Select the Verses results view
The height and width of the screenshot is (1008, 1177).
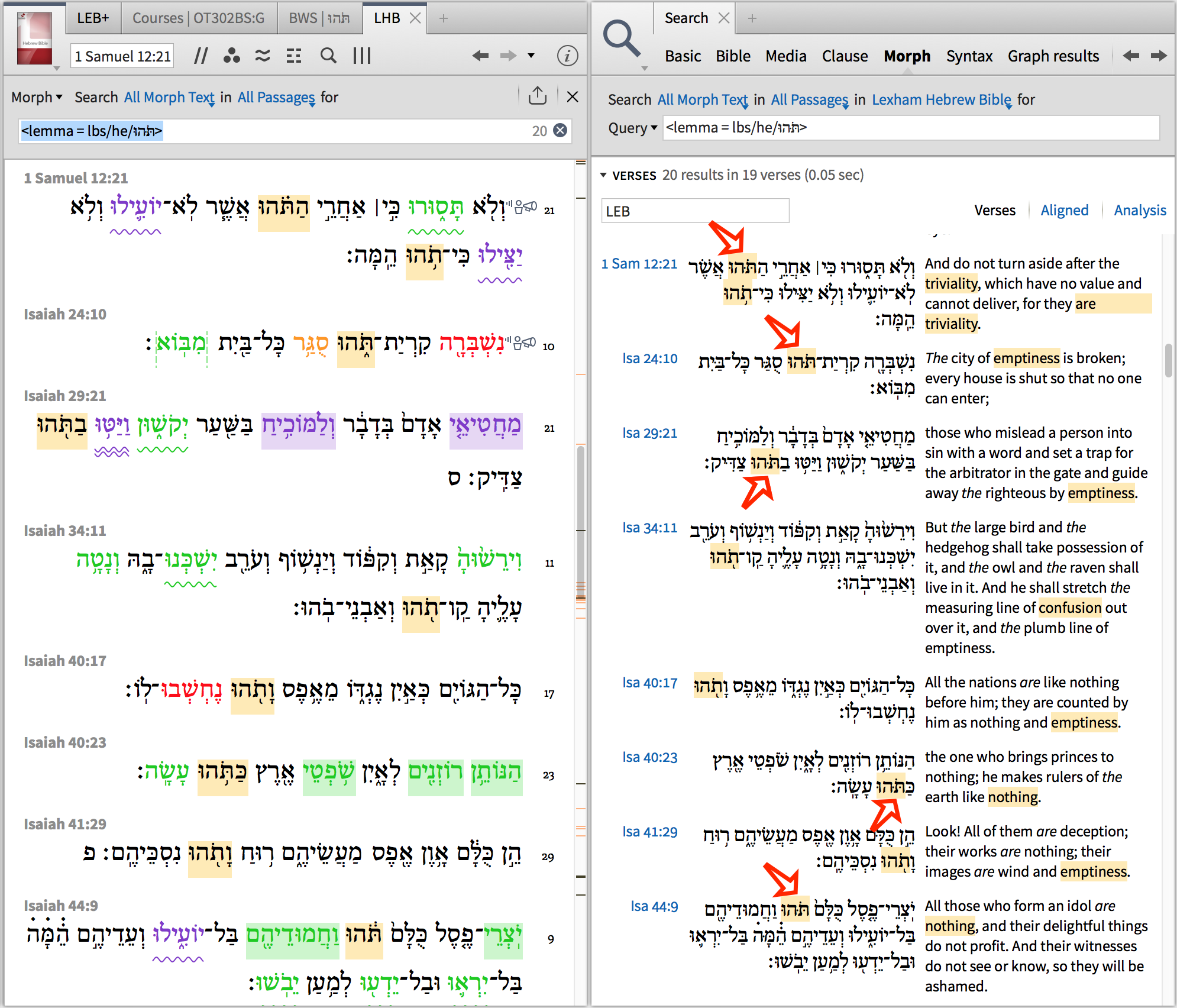(994, 211)
